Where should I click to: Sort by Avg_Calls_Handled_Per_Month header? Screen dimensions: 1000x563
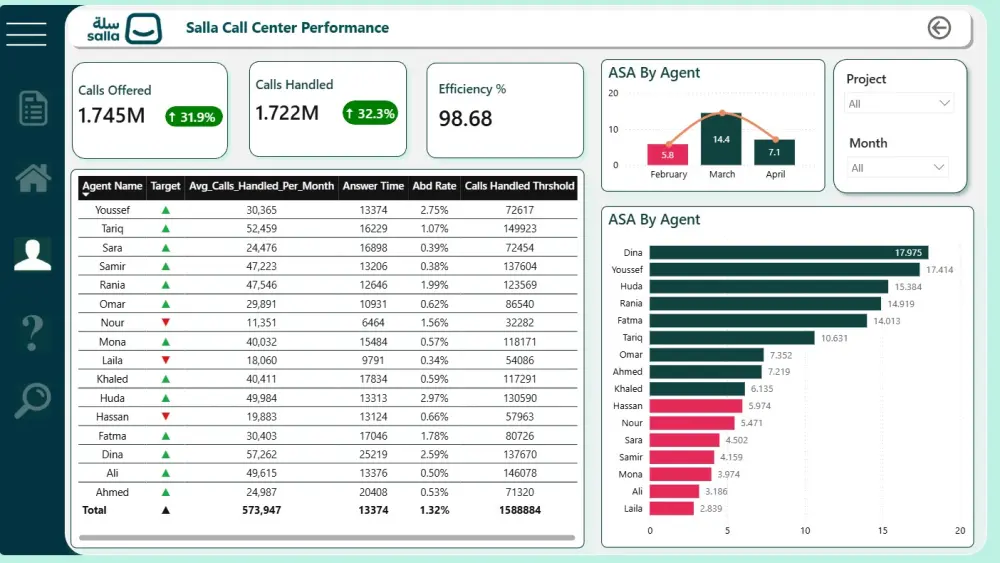coord(261,186)
